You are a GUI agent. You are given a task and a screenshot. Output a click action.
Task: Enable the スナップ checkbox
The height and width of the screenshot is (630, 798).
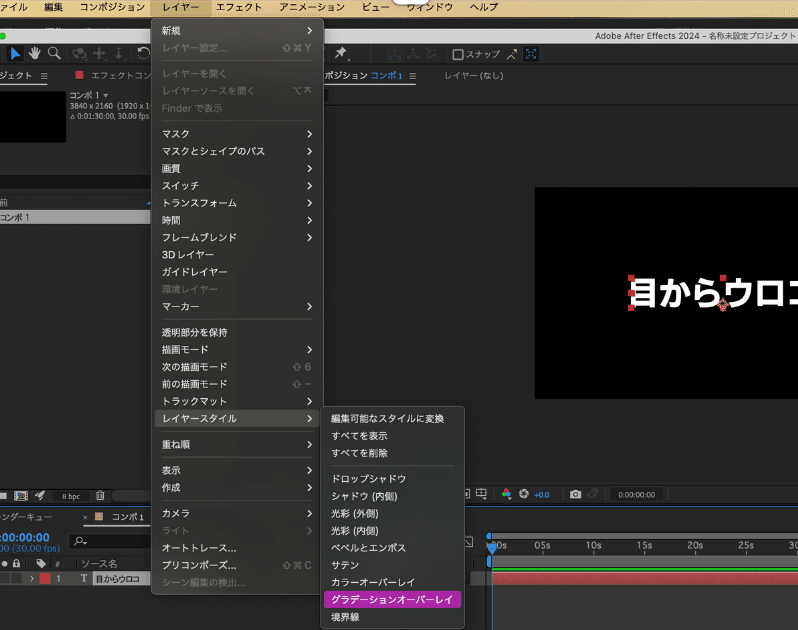tap(458, 54)
